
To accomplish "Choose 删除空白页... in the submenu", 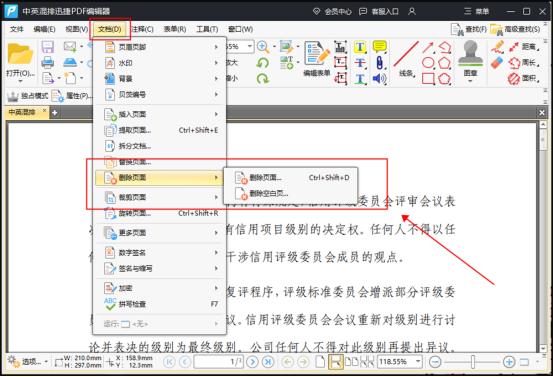I will 291,193.
